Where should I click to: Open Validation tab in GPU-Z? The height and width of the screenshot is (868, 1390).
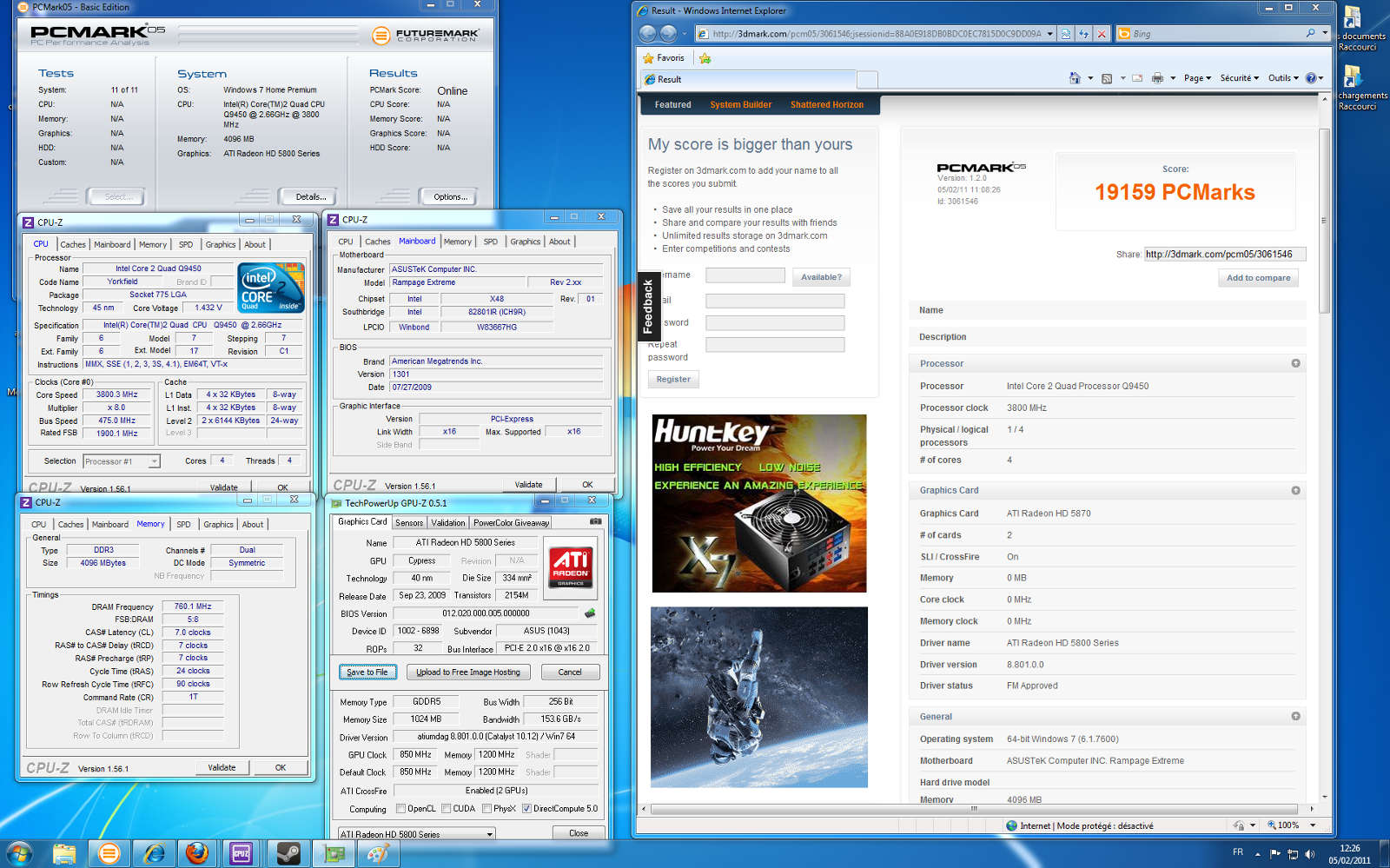(x=447, y=523)
